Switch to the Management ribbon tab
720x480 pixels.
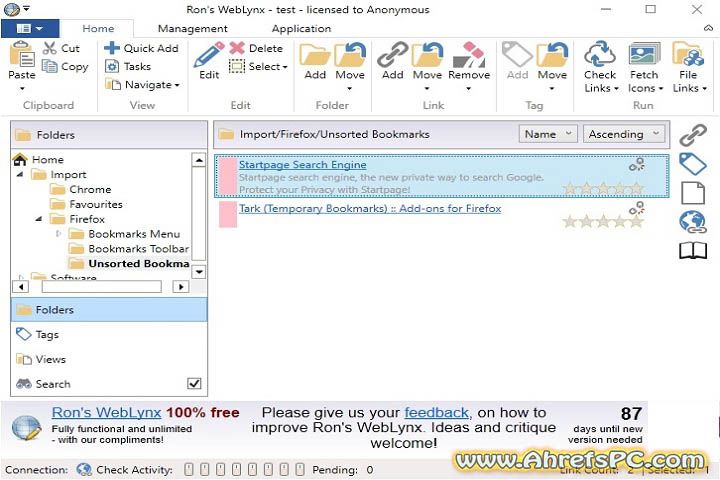[x=192, y=28]
